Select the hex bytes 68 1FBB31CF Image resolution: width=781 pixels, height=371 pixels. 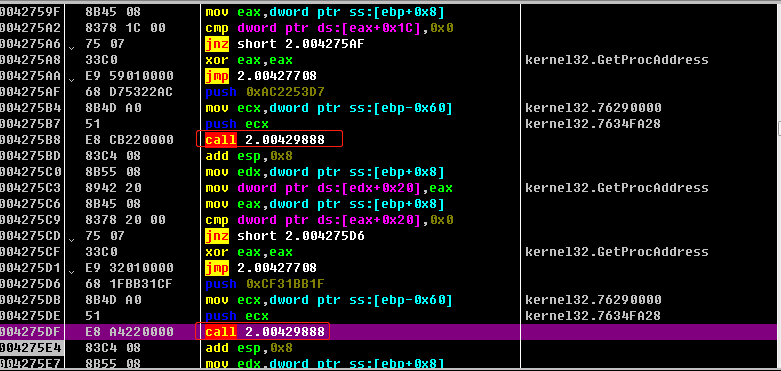tap(130, 284)
